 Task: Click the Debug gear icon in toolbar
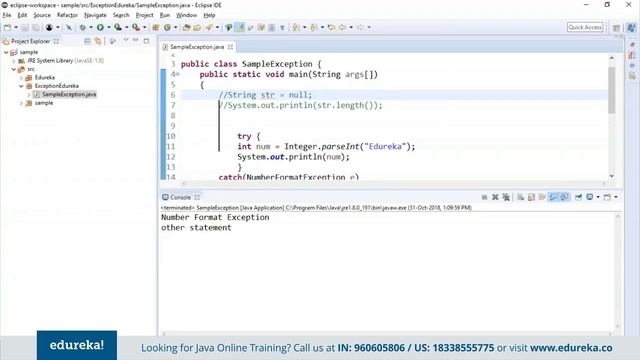pyautogui.click(x=83, y=27)
